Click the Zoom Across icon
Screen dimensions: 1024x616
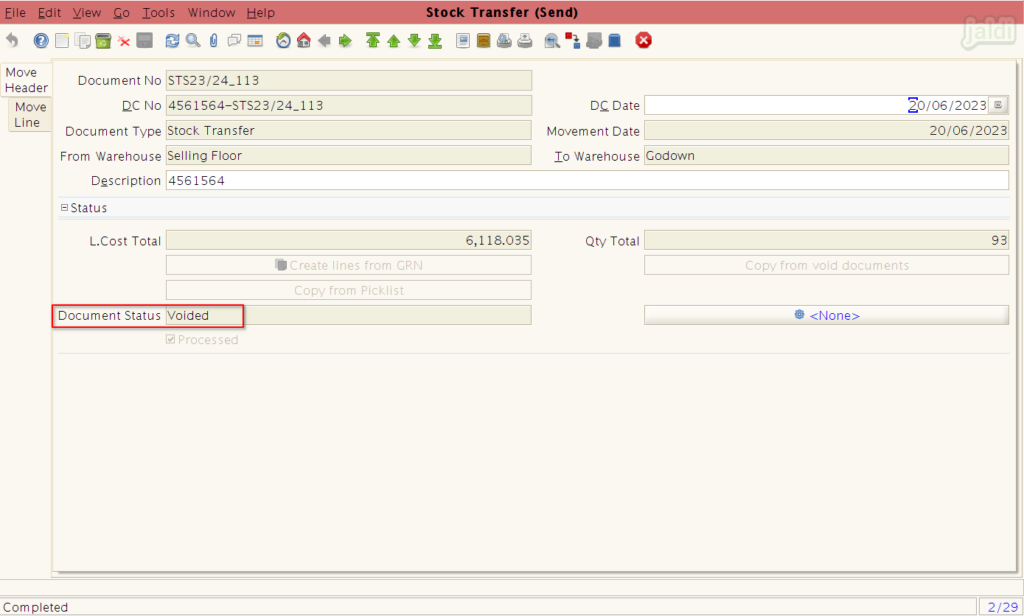pos(552,41)
